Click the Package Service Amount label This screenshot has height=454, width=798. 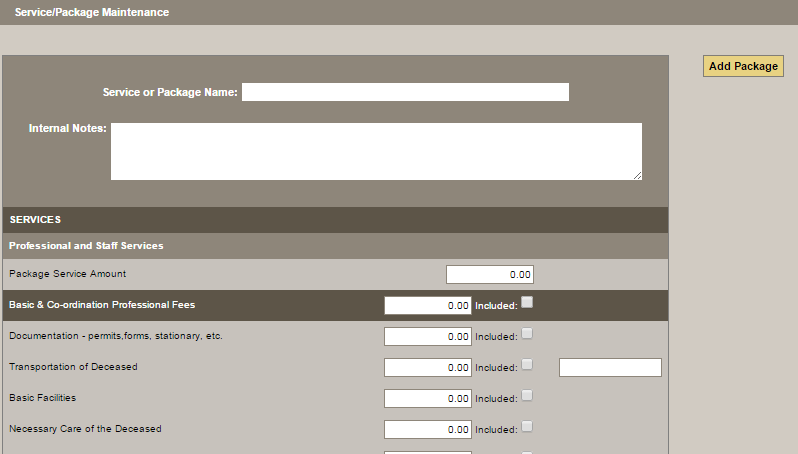pyautogui.click(x=67, y=274)
